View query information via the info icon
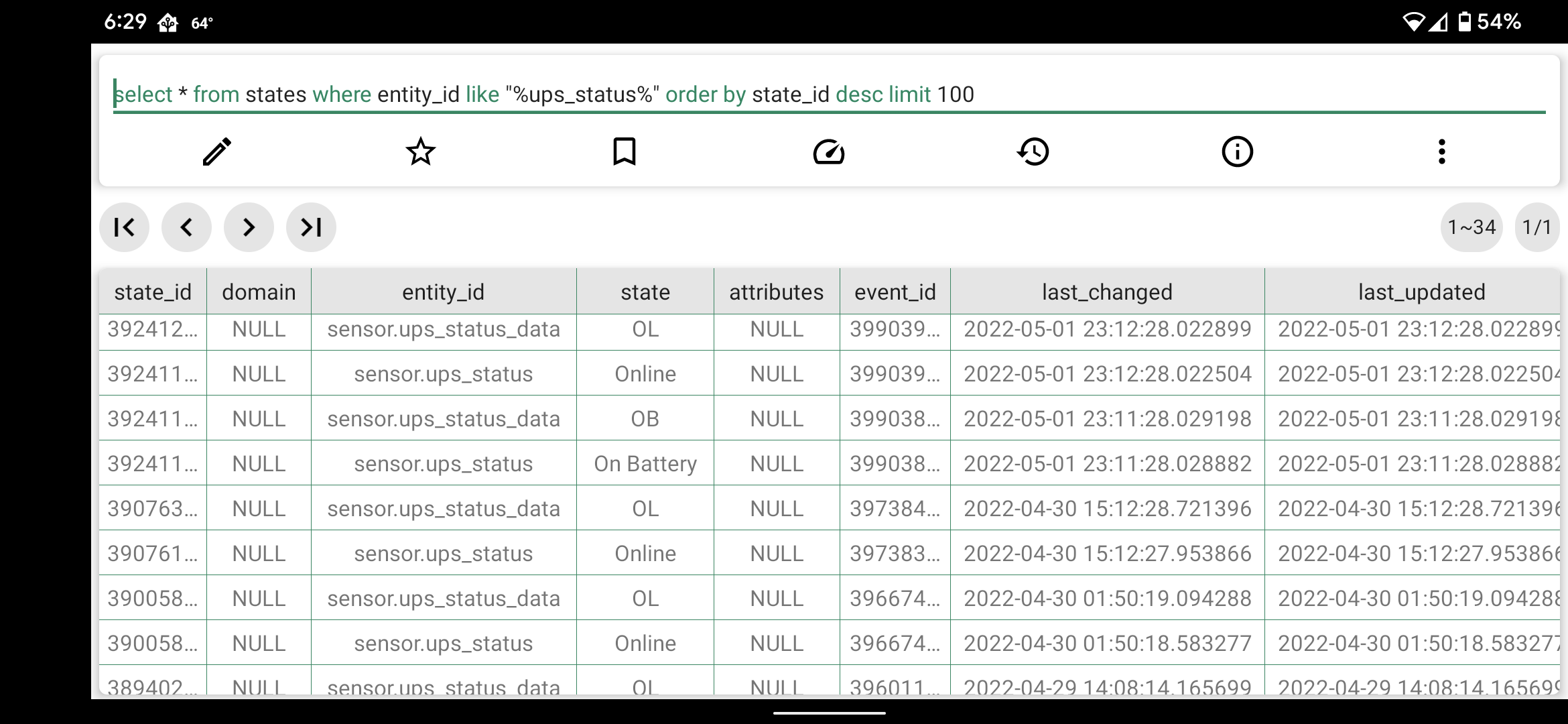 click(x=1236, y=152)
